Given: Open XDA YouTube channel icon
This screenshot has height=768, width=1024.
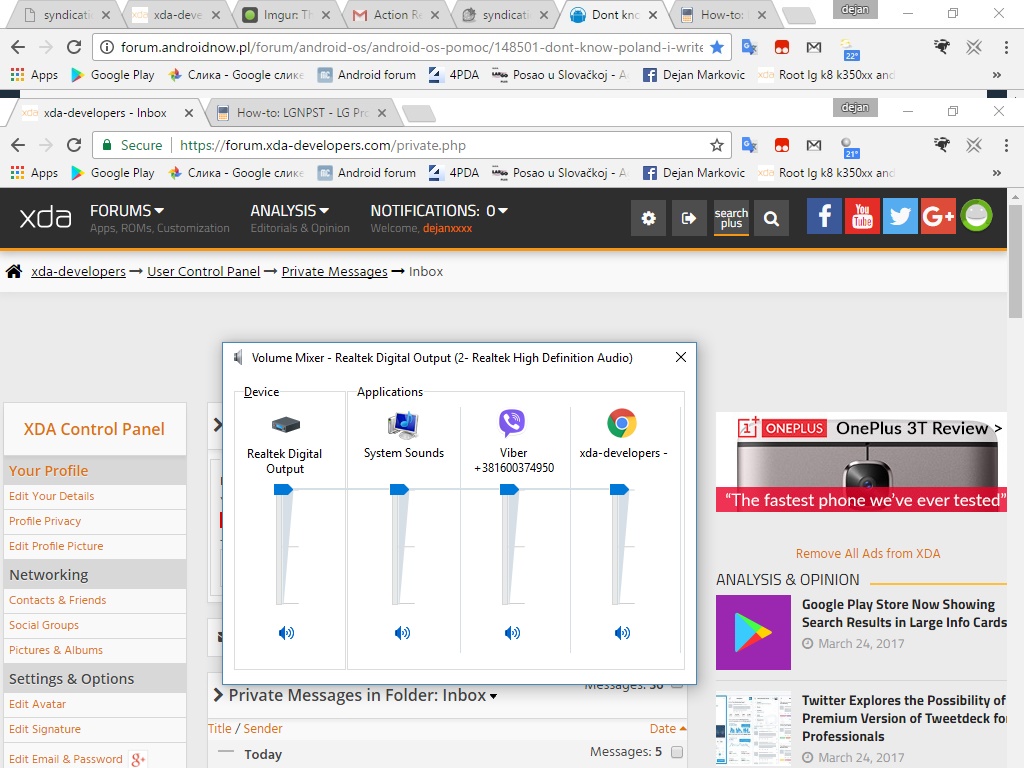Looking at the screenshot, I should (862, 217).
